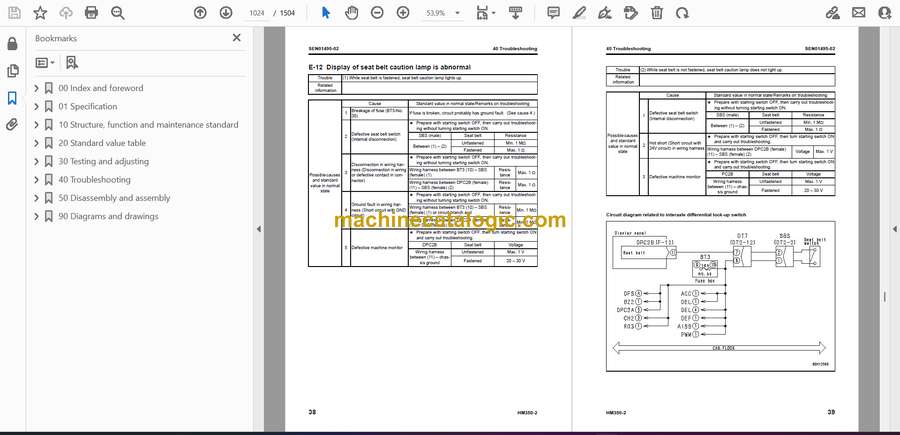Show page thumbnails panel
The height and width of the screenshot is (435, 900).
(x=12, y=71)
